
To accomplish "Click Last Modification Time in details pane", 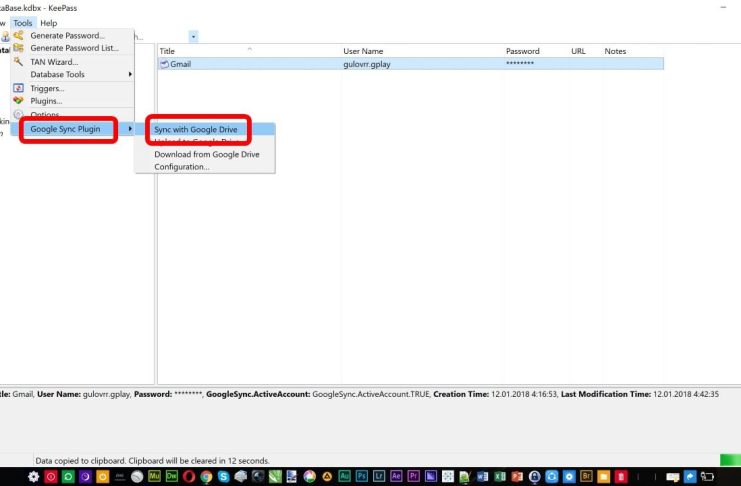I will [x=606, y=394].
